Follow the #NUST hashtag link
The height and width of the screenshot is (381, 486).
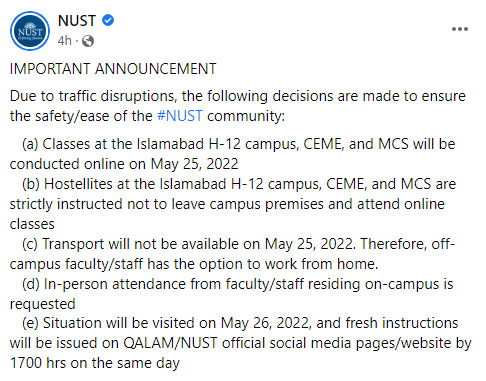pyautogui.click(x=179, y=116)
